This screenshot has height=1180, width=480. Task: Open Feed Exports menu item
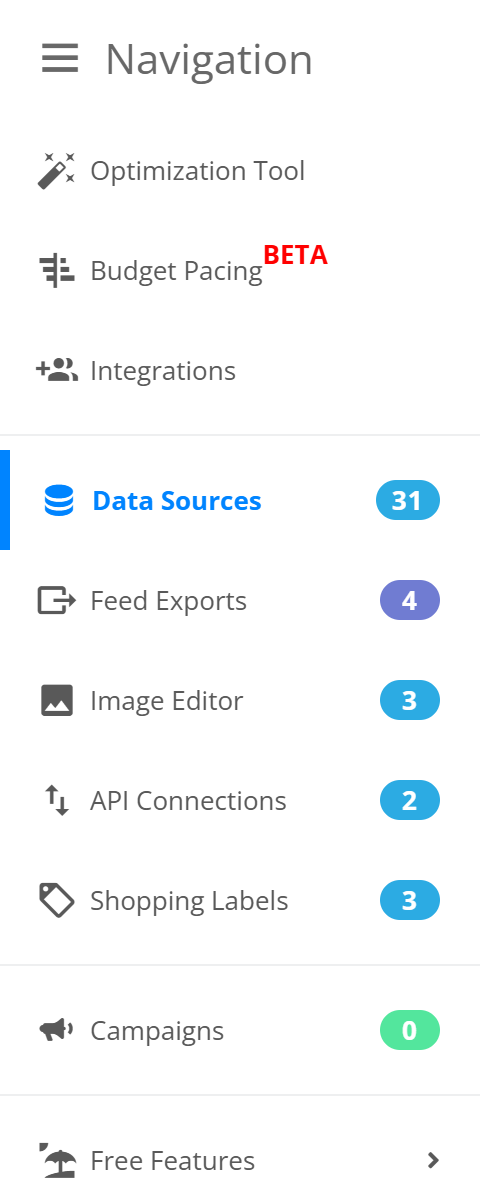[240, 601]
